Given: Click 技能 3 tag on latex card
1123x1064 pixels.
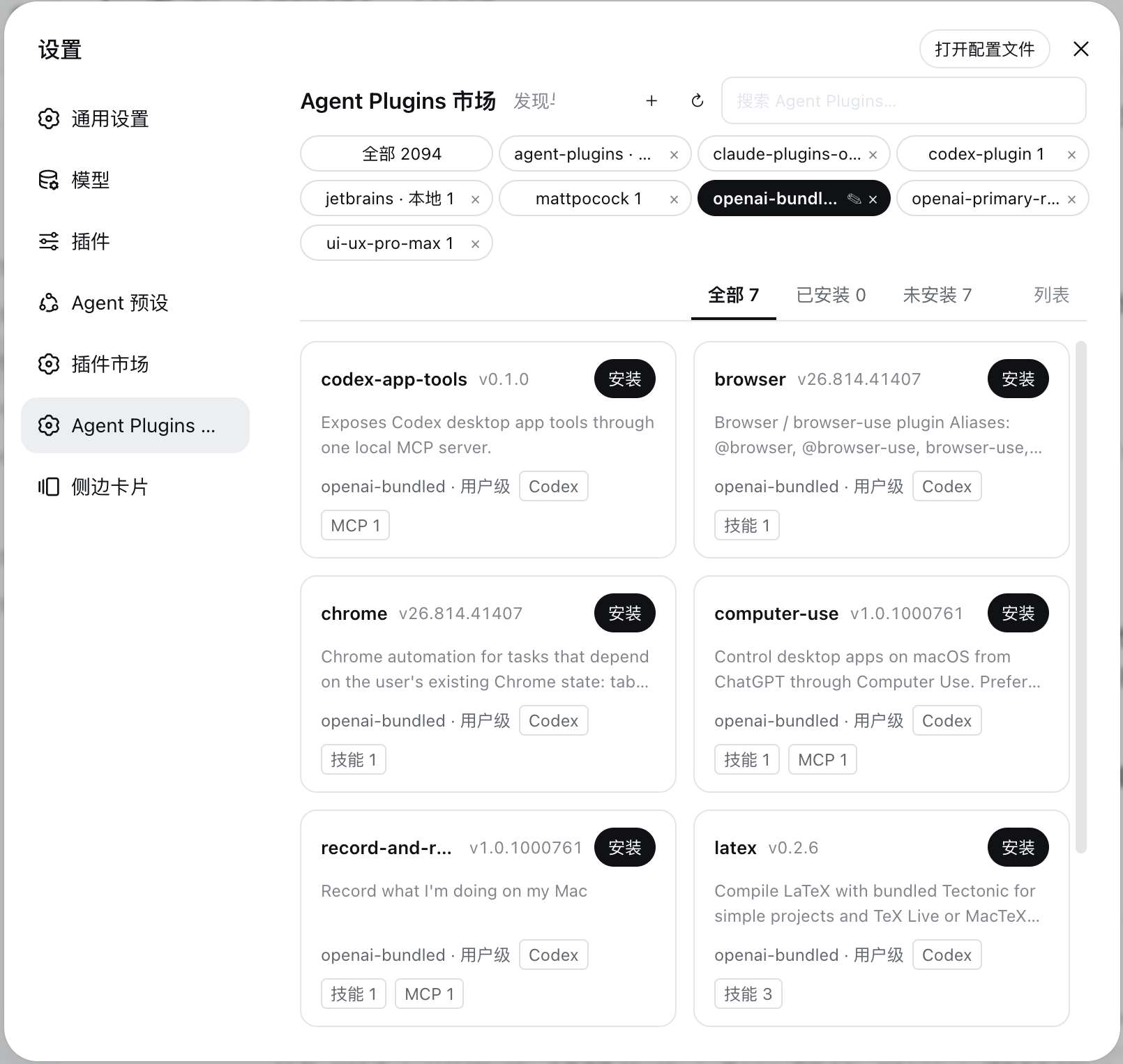Looking at the screenshot, I should (748, 994).
